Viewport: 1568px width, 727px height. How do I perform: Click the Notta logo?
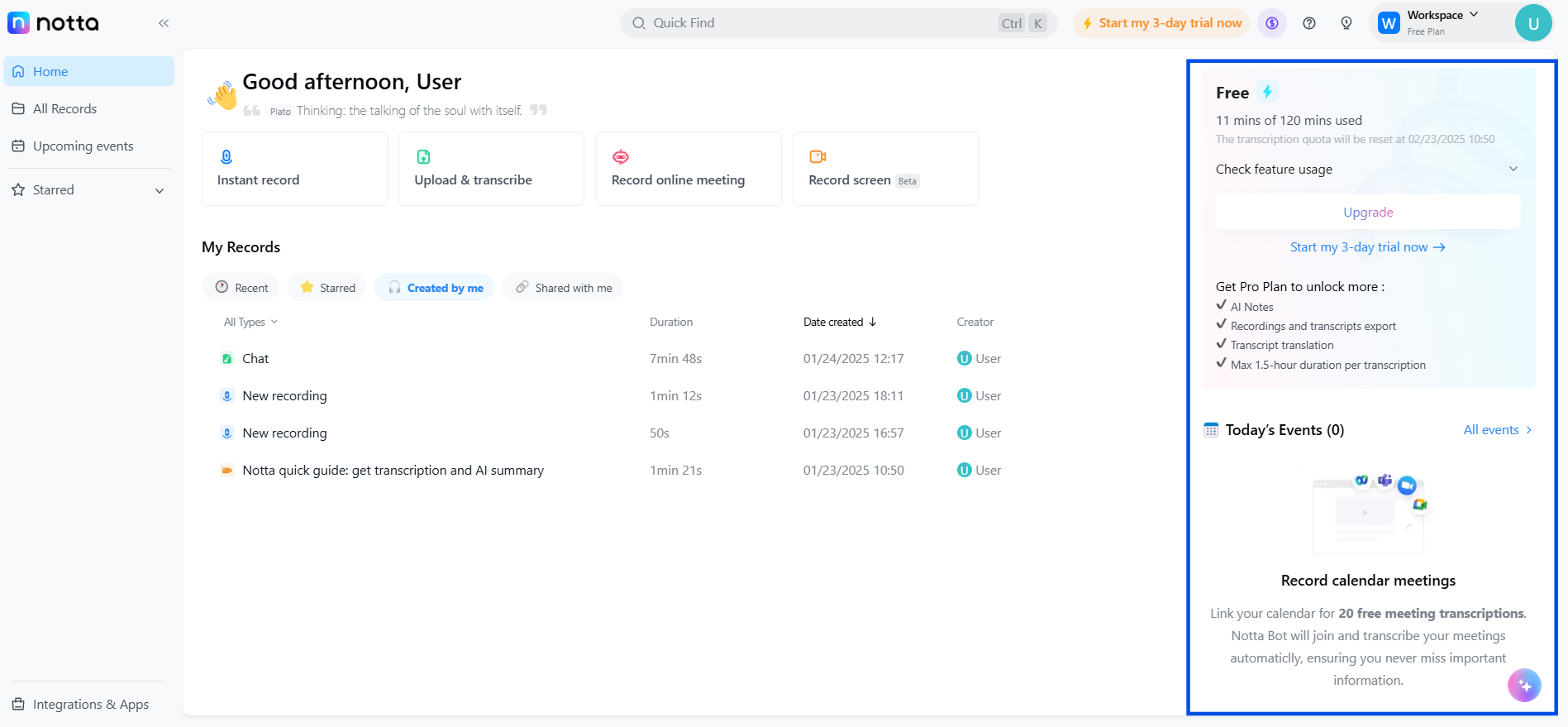(x=53, y=23)
